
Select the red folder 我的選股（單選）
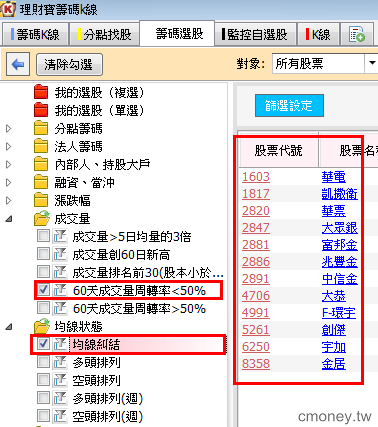pyautogui.click(x=41, y=110)
